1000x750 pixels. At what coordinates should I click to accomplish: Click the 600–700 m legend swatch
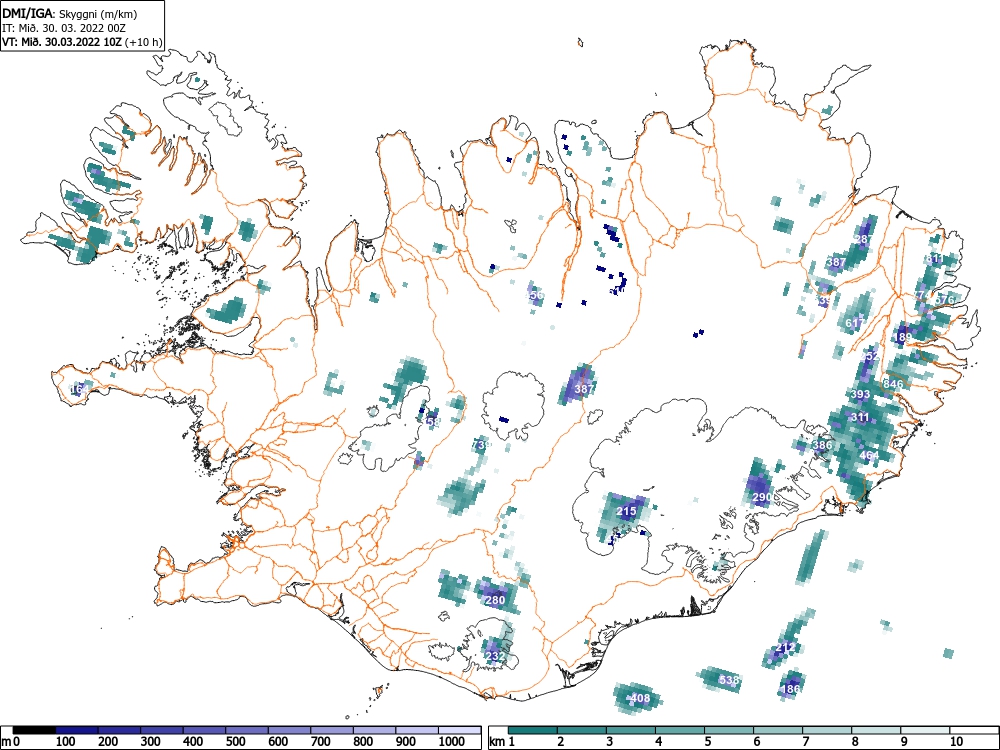(290, 730)
